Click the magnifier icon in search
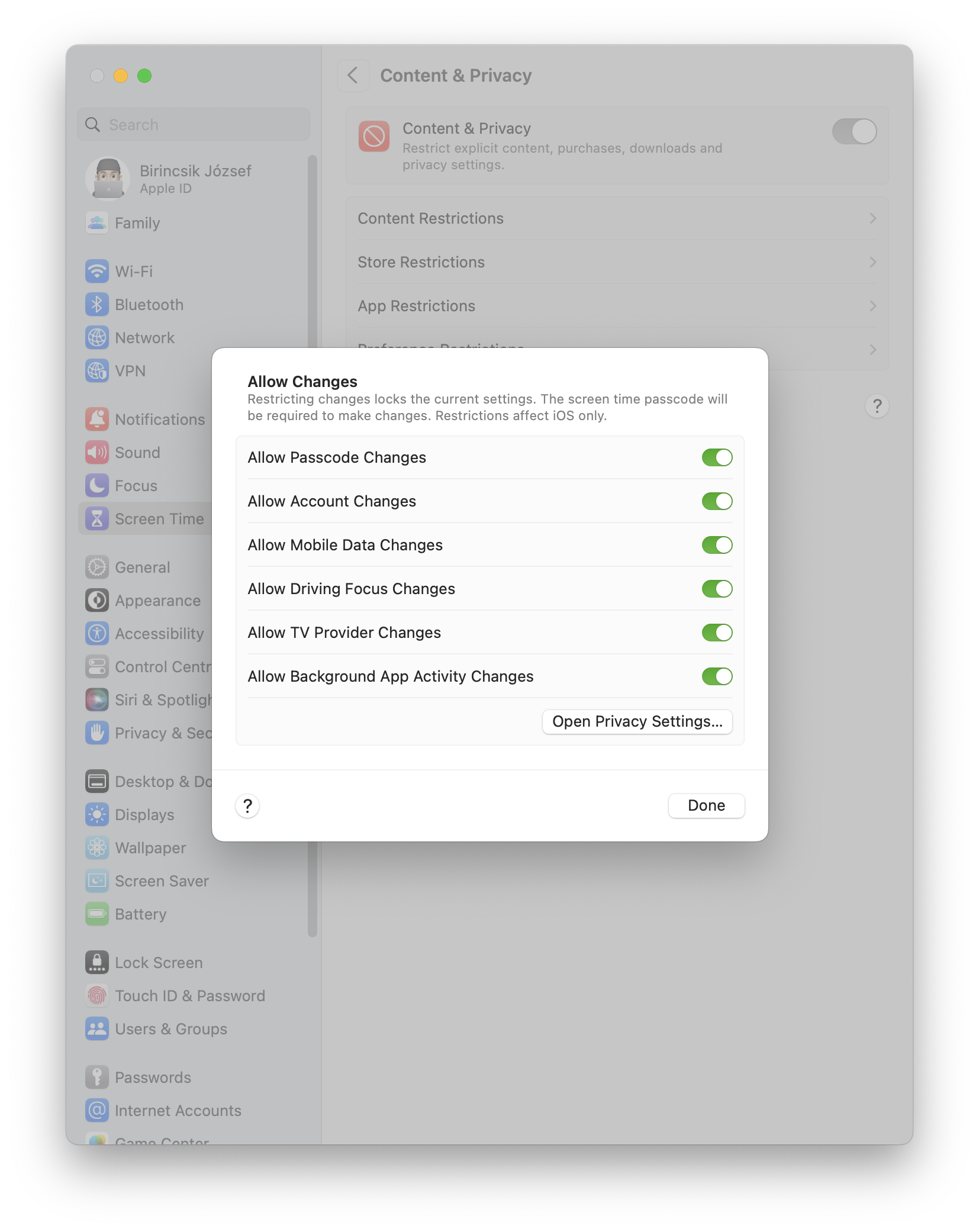The image size is (979, 1232). click(93, 125)
